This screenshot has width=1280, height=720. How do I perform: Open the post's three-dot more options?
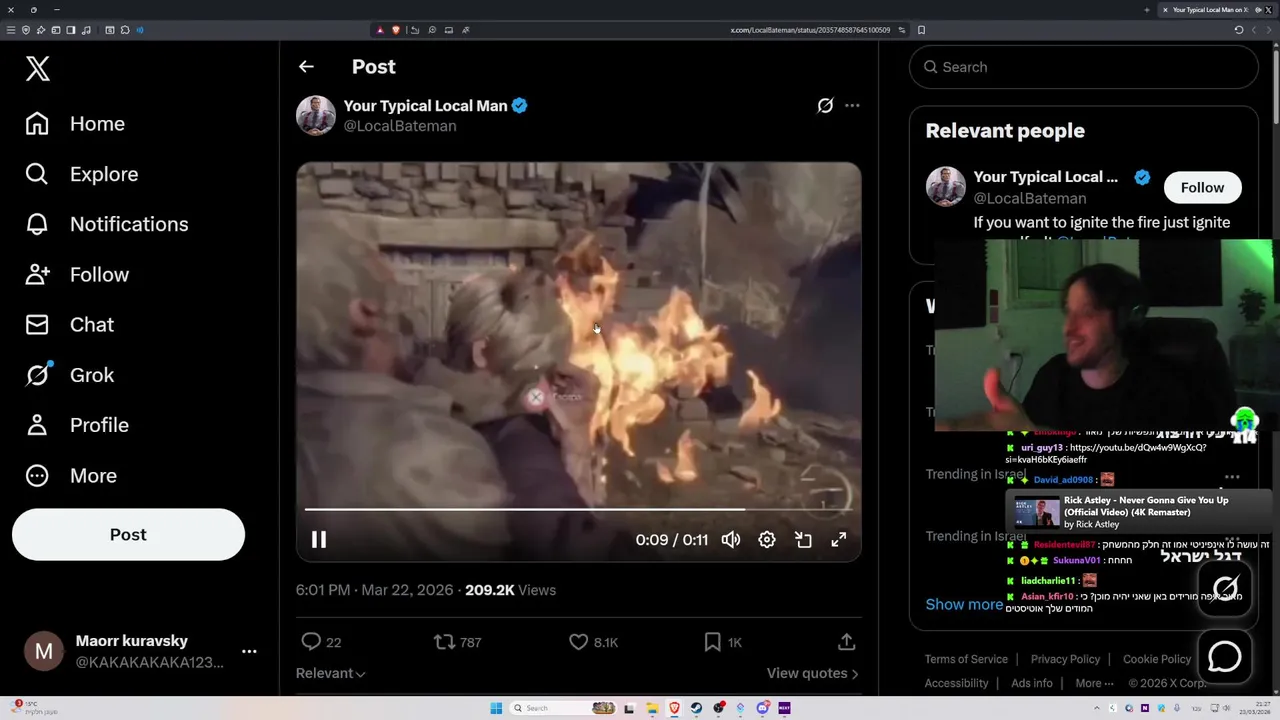tap(852, 105)
